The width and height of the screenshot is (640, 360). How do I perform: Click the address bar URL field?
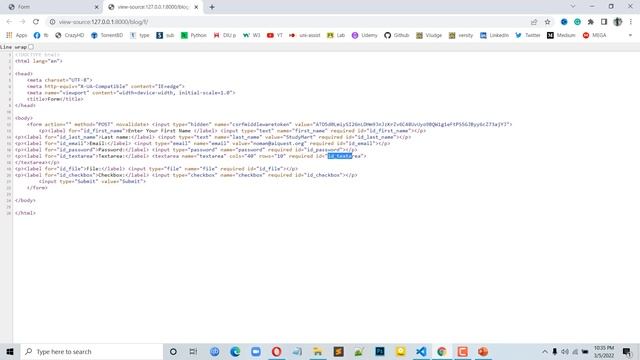tap(286, 22)
